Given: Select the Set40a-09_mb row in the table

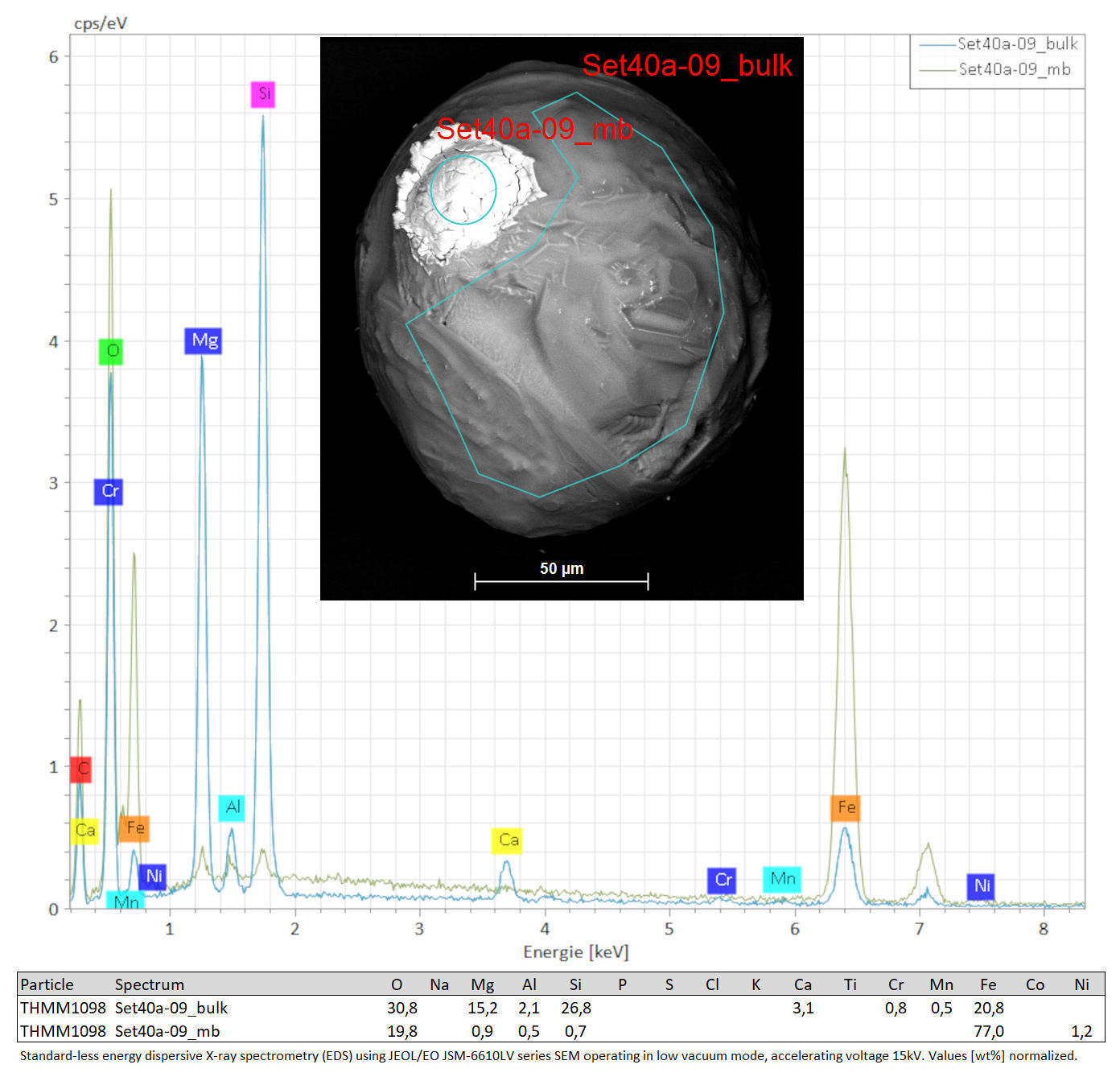Looking at the screenshot, I should (x=561, y=1031).
